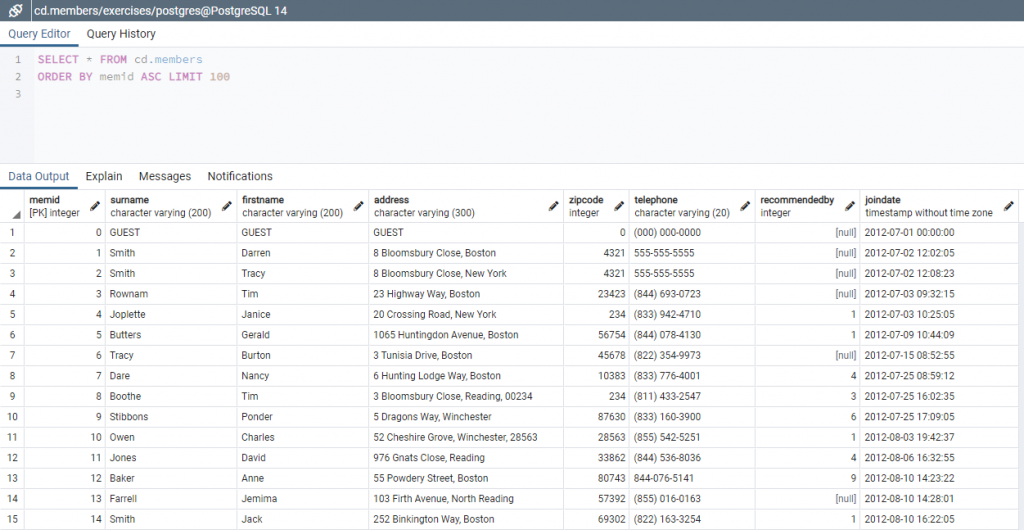Open the Query History tab
Image resolution: width=1024 pixels, height=530 pixels.
point(121,34)
